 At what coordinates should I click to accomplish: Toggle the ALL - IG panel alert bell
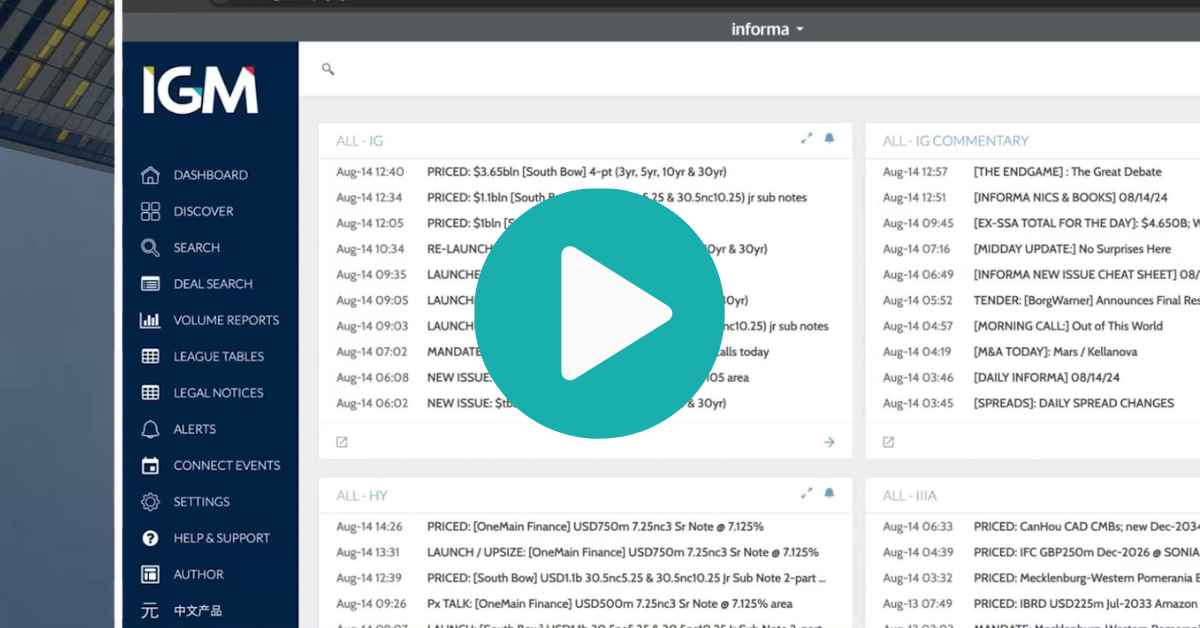click(x=829, y=139)
